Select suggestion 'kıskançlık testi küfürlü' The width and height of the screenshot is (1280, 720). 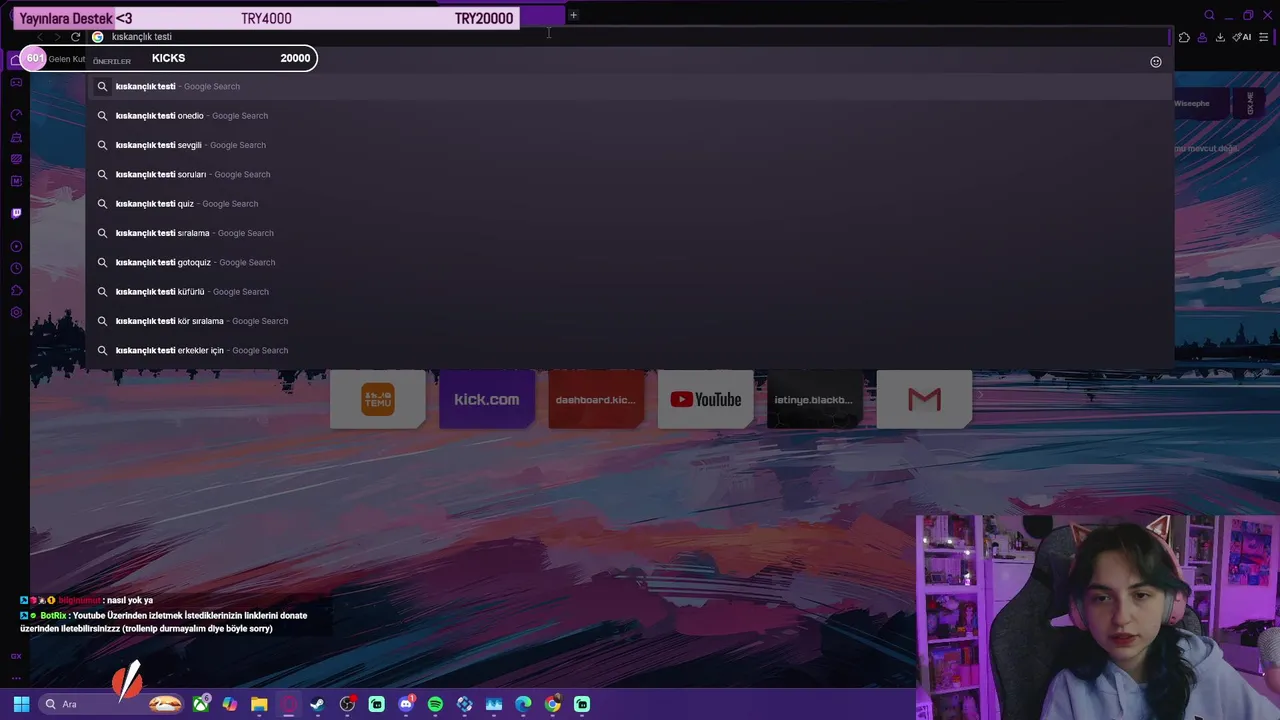(629, 292)
